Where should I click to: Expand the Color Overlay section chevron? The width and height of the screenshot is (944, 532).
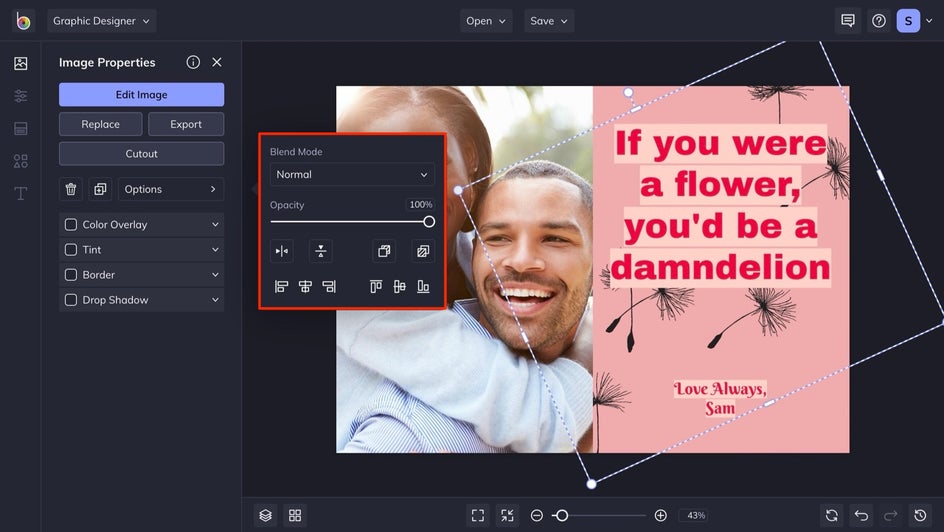click(x=215, y=224)
